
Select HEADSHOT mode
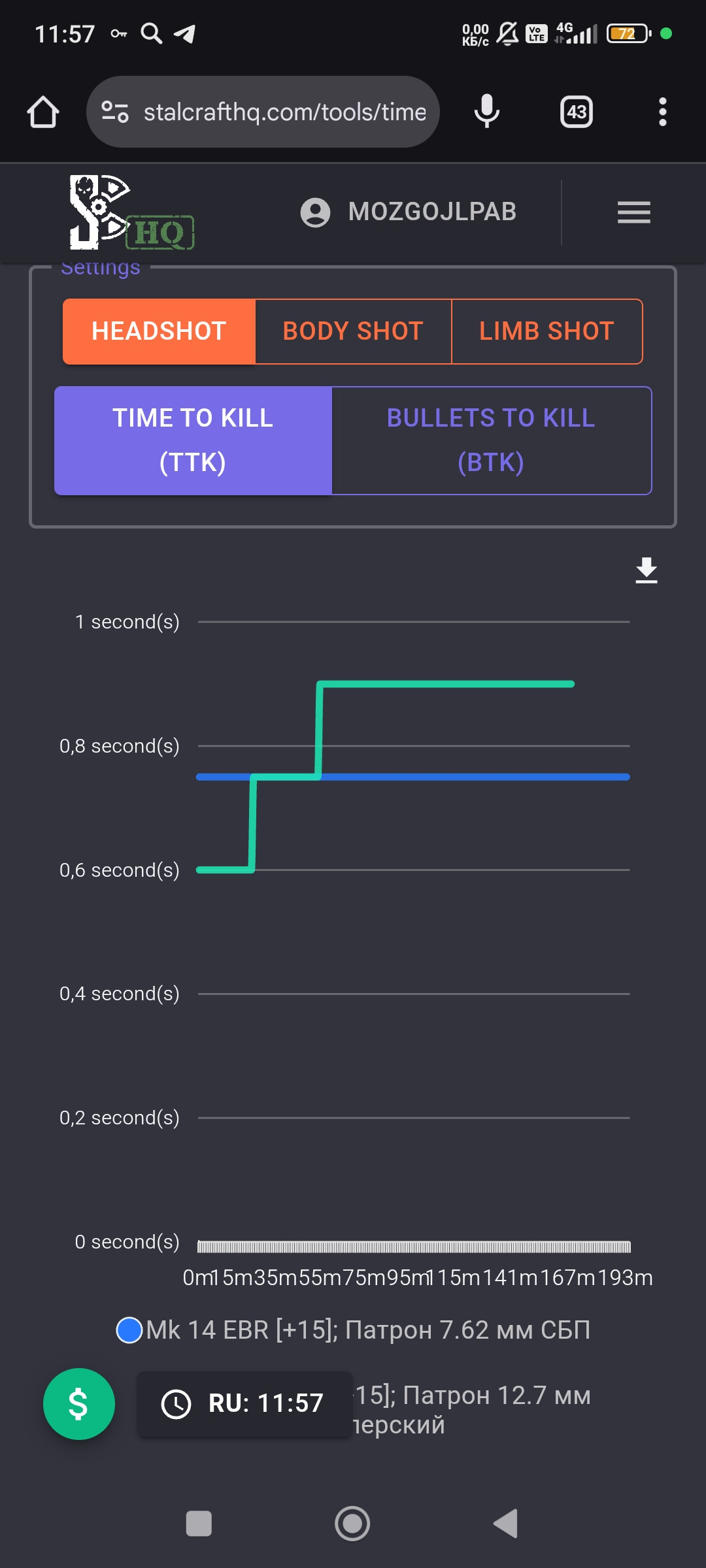159,331
